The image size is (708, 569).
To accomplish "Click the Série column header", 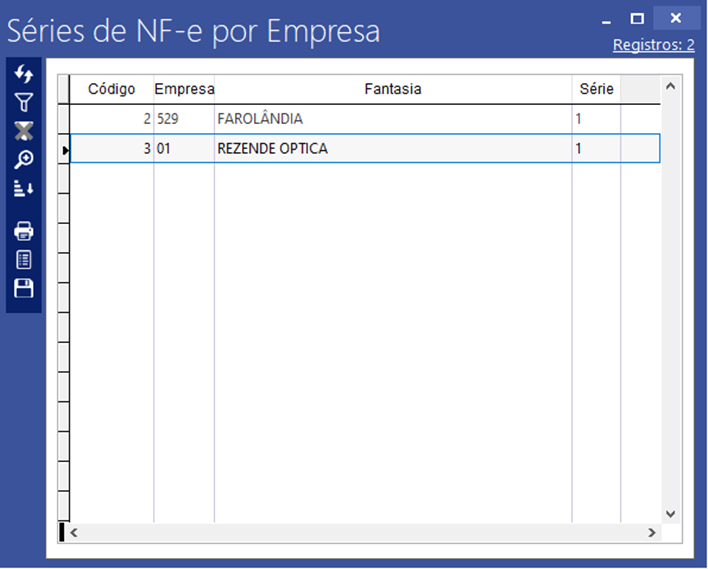I will tap(596, 89).
